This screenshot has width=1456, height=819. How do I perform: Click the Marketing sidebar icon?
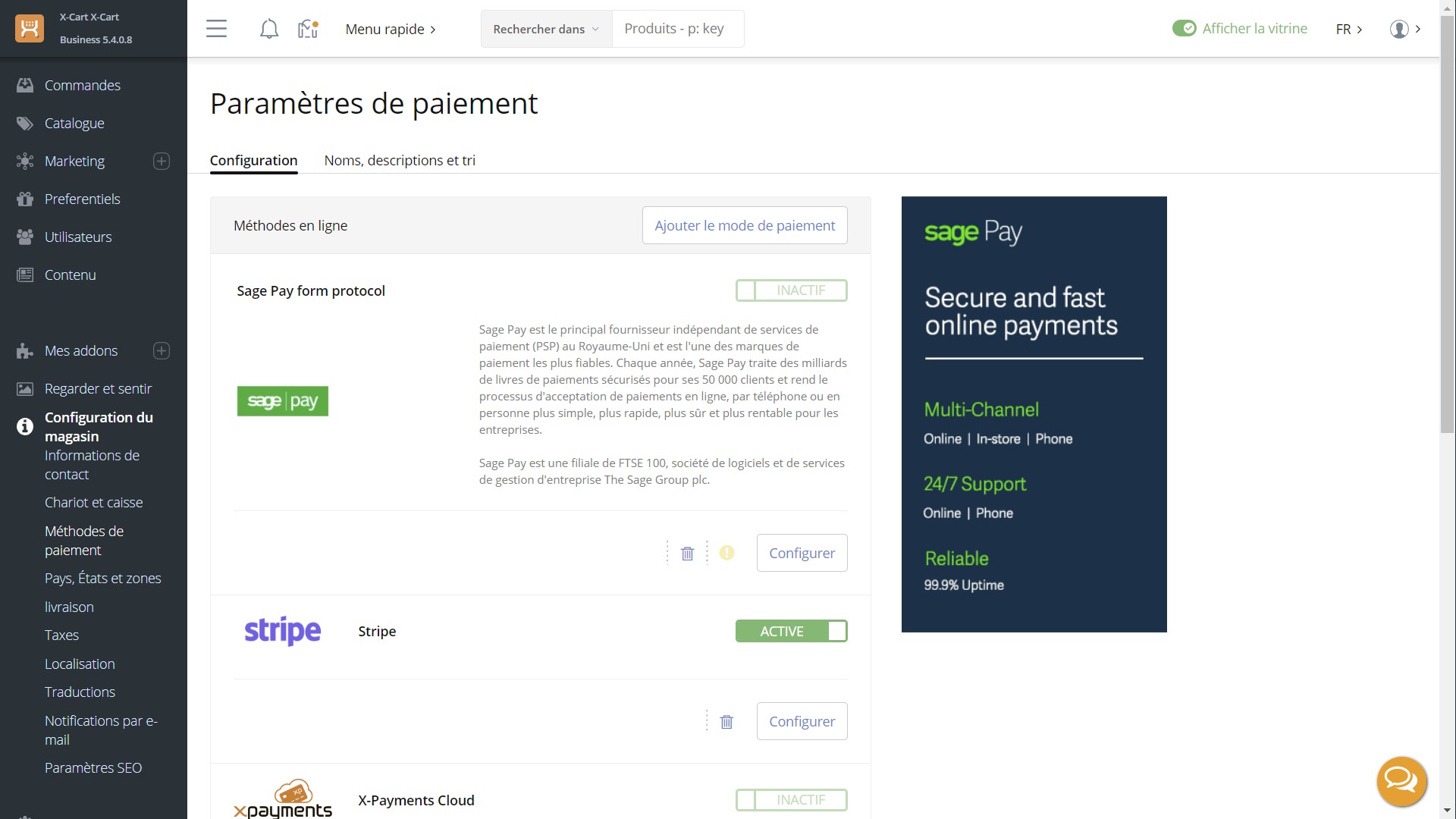coord(25,161)
